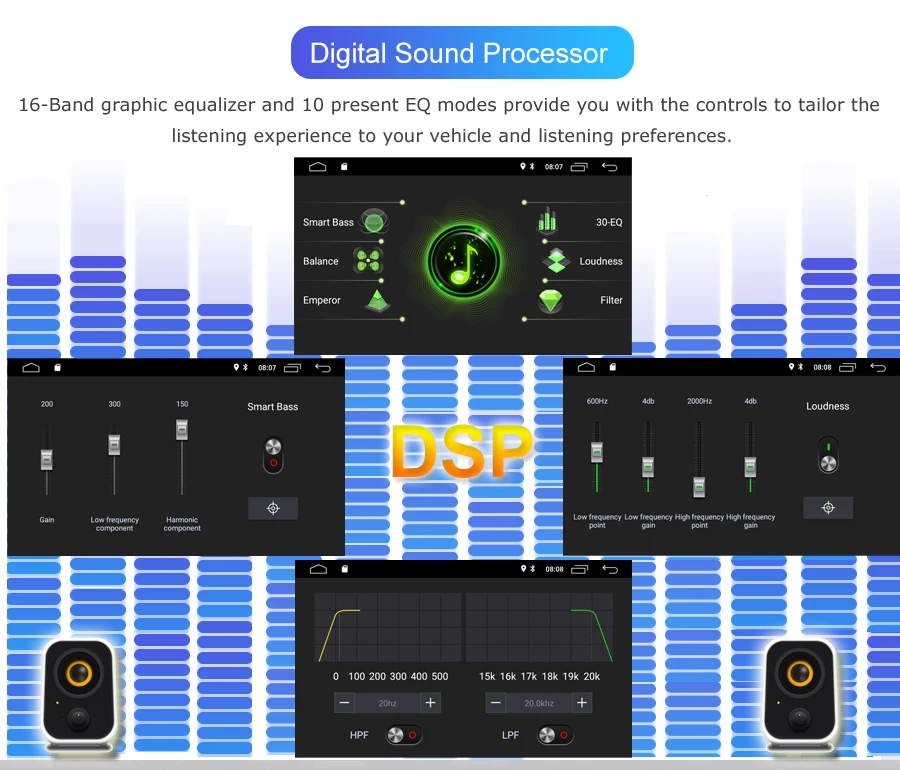Click the Gain slider handle
The height and width of the screenshot is (770, 900).
click(x=46, y=460)
